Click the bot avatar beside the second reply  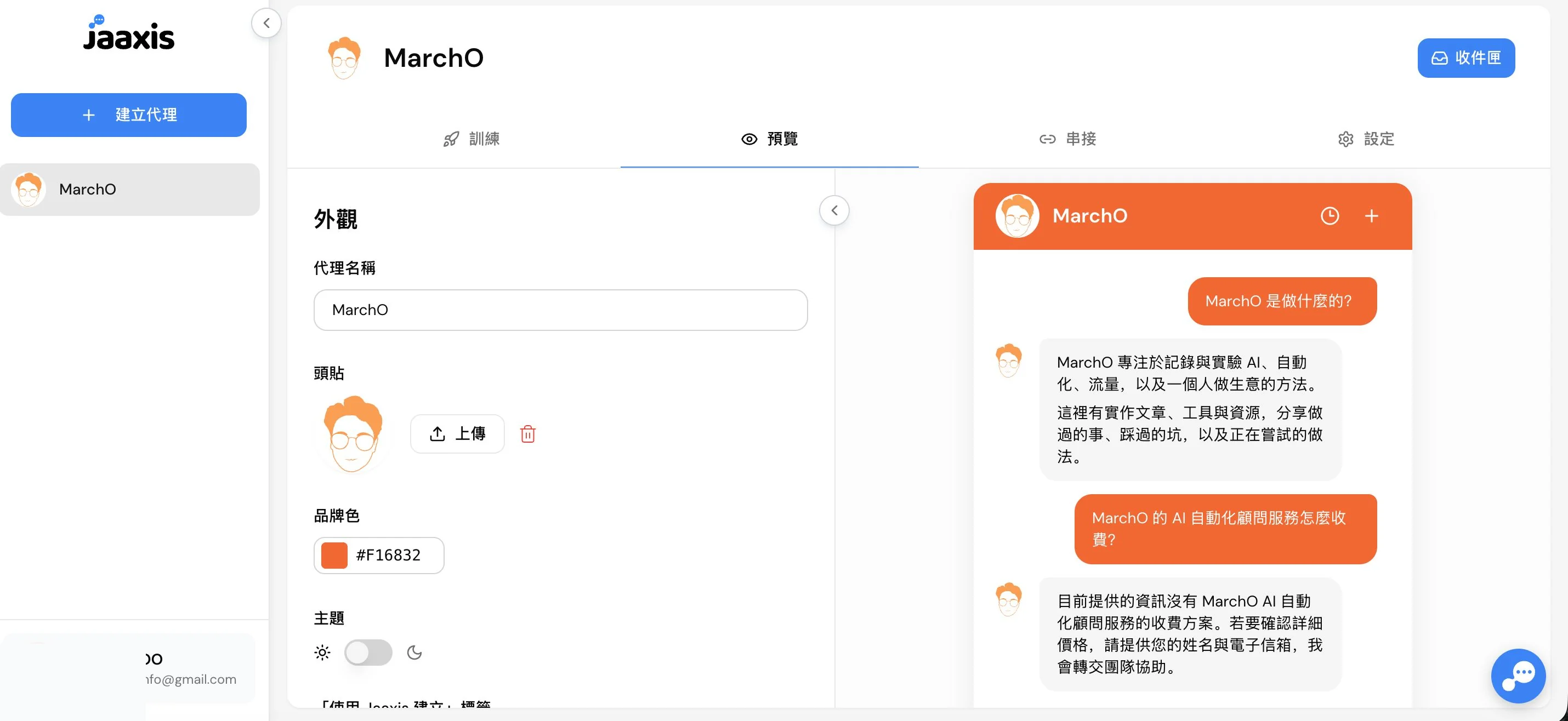[1009, 599]
